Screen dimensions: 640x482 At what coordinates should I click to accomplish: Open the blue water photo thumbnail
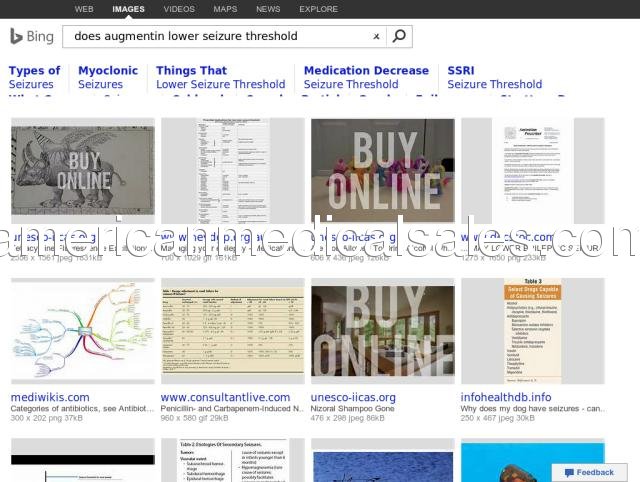(x=383, y=460)
